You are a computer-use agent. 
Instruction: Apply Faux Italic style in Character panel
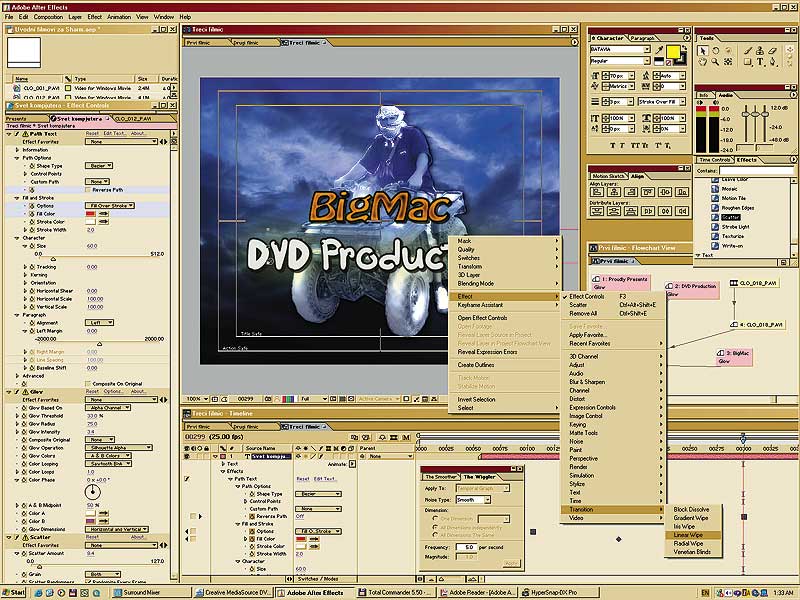point(622,146)
